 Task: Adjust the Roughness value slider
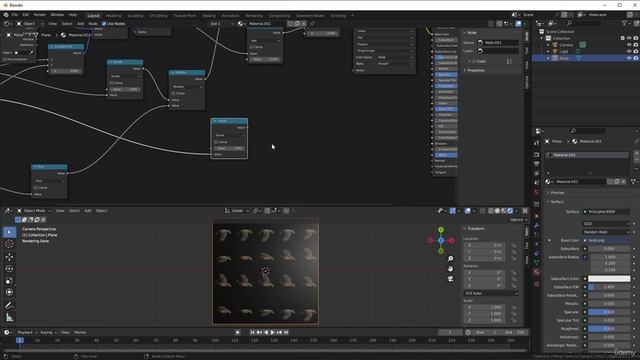point(609,329)
